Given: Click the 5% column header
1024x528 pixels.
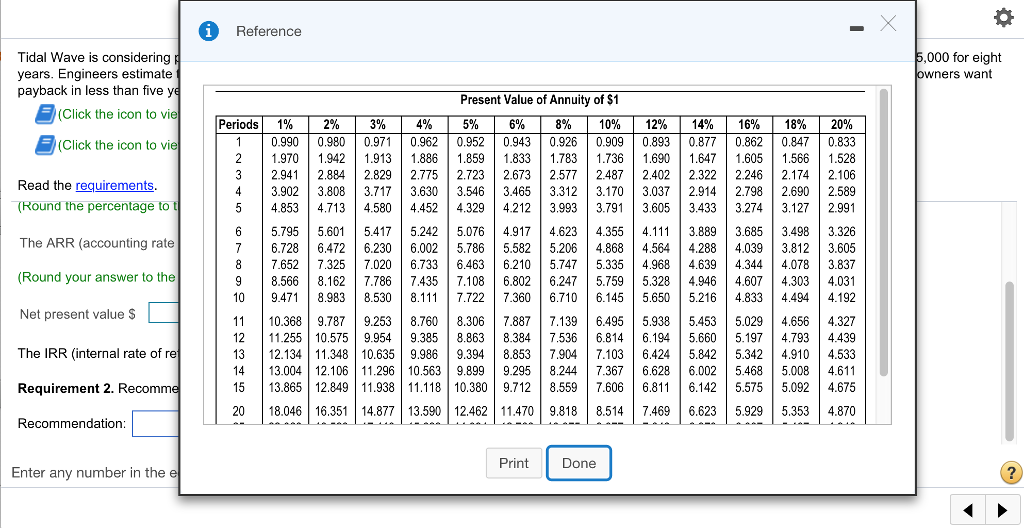Looking at the screenshot, I should 470,125.
